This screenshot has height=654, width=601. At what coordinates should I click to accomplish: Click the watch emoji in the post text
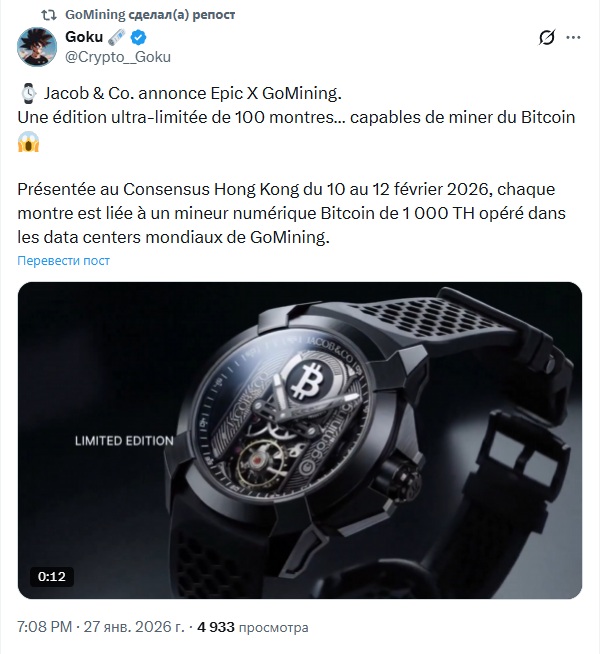pos(29,93)
